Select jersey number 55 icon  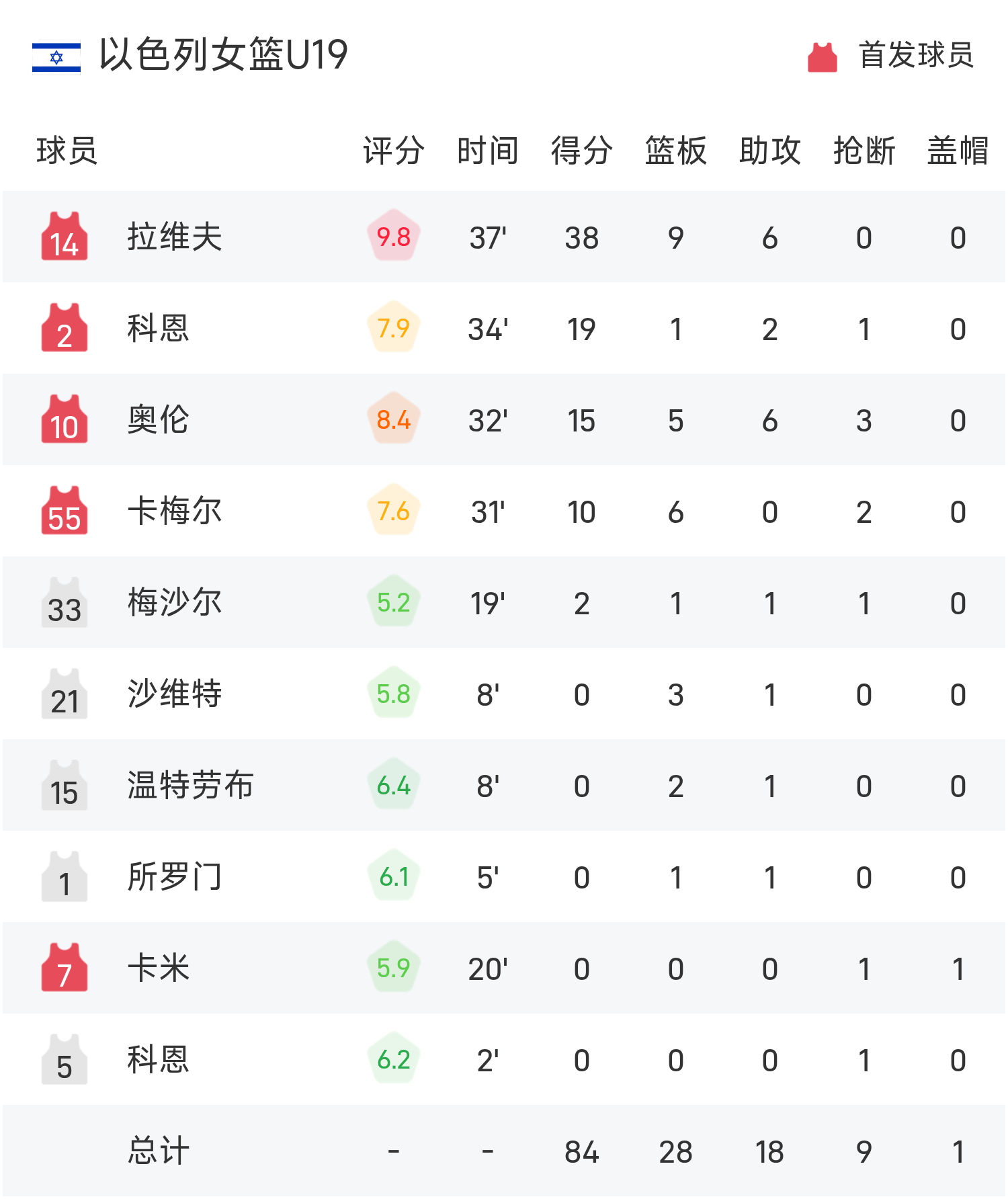click(x=65, y=511)
